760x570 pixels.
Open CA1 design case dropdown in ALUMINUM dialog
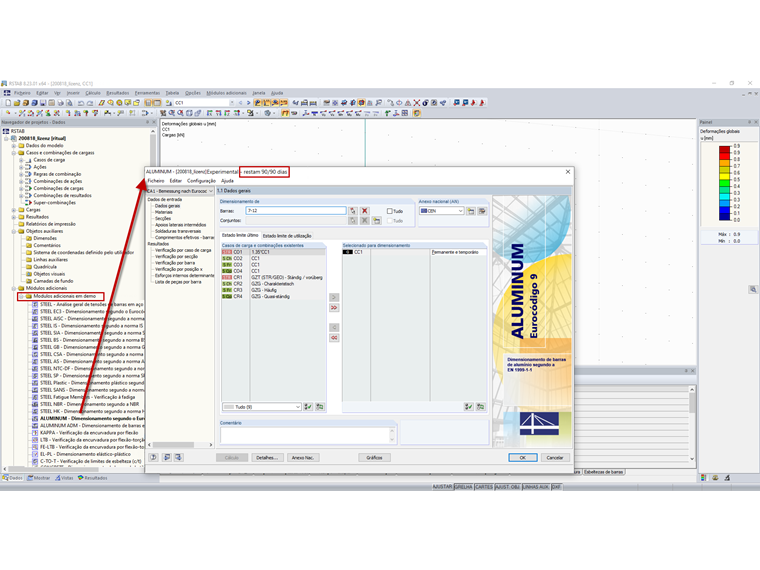pos(210,191)
